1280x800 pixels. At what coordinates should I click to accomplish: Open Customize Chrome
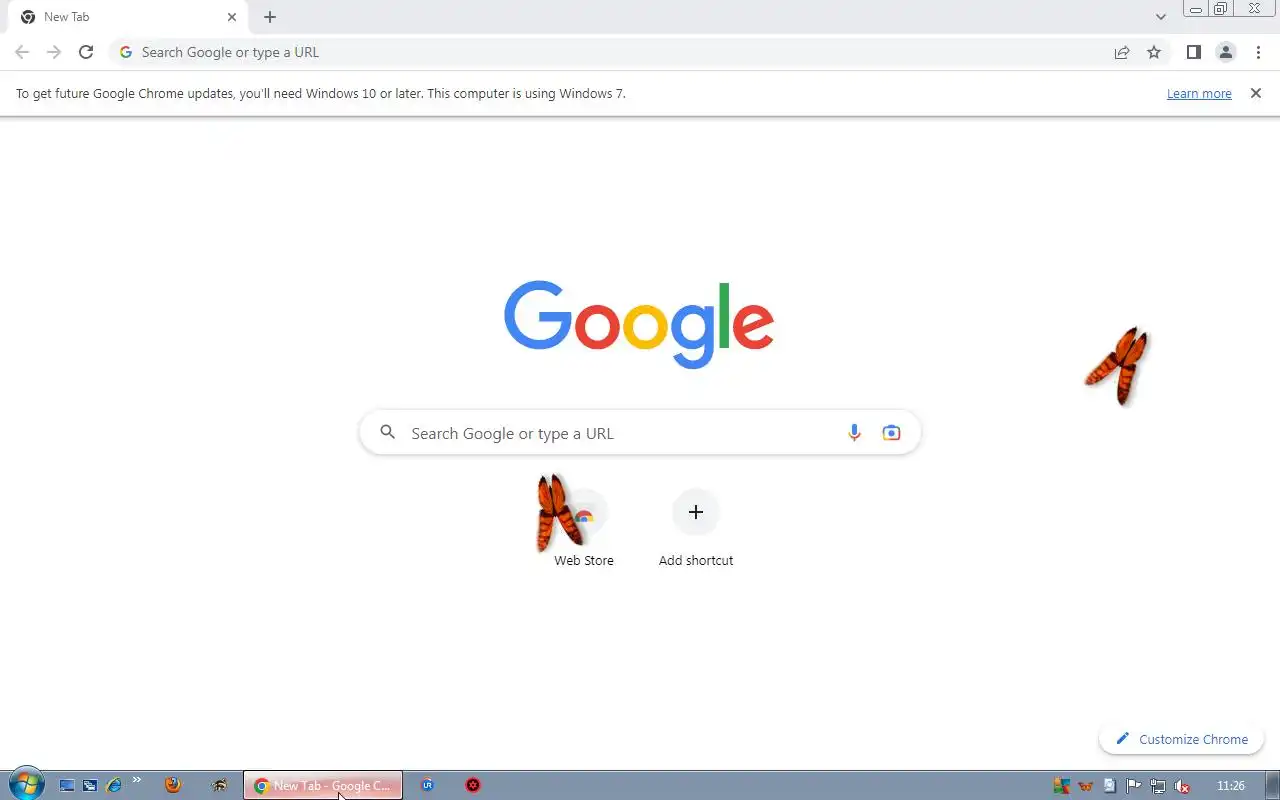pyautogui.click(x=1181, y=739)
